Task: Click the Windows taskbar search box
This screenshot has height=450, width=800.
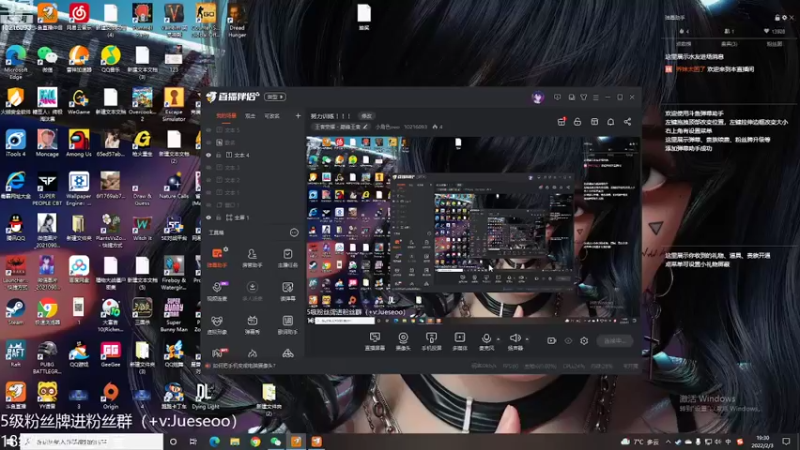Action: tap(92, 441)
